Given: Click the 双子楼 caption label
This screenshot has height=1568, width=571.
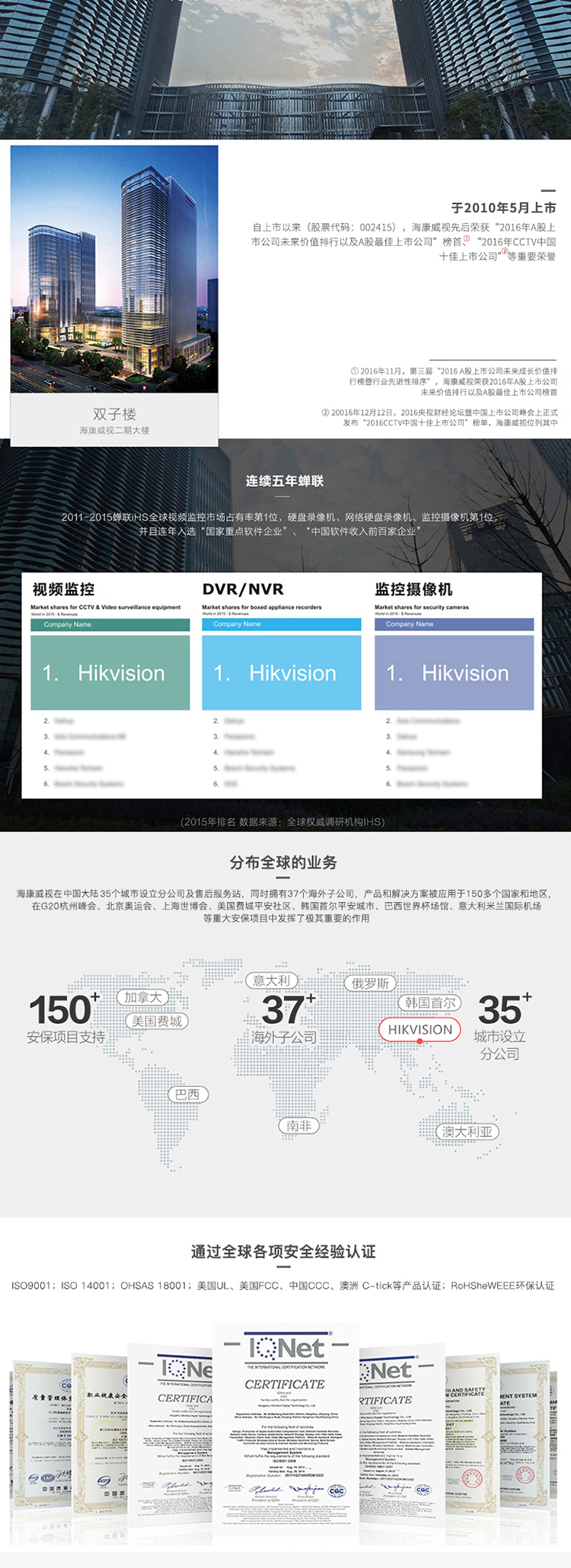Looking at the screenshot, I should point(114,414).
